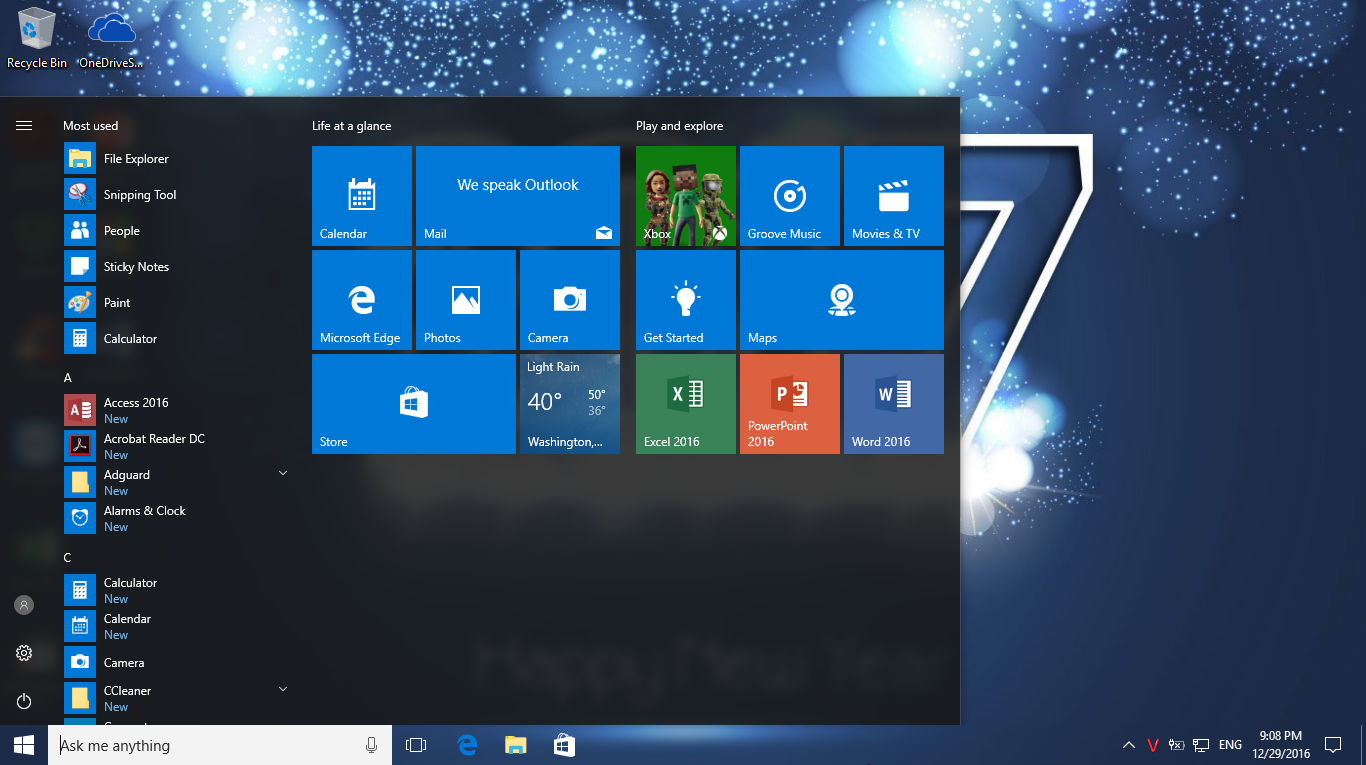Launch Microsoft Edge tile
This screenshot has width=1366, height=765.
click(362, 300)
